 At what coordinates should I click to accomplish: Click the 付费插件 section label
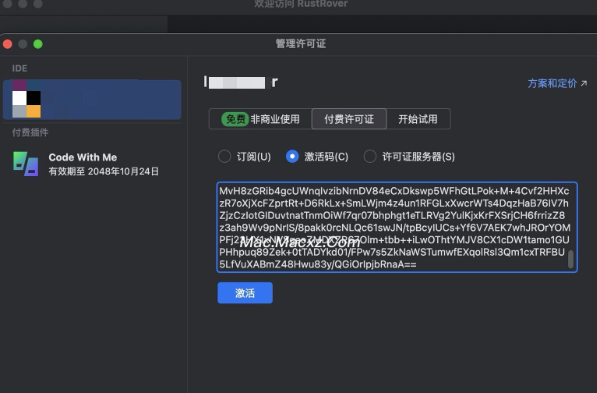[x=30, y=133]
